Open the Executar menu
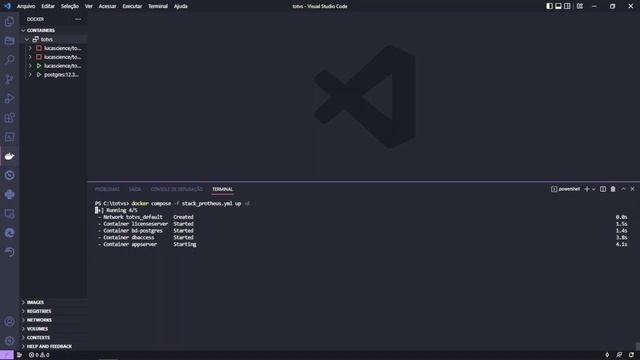 coord(132,6)
